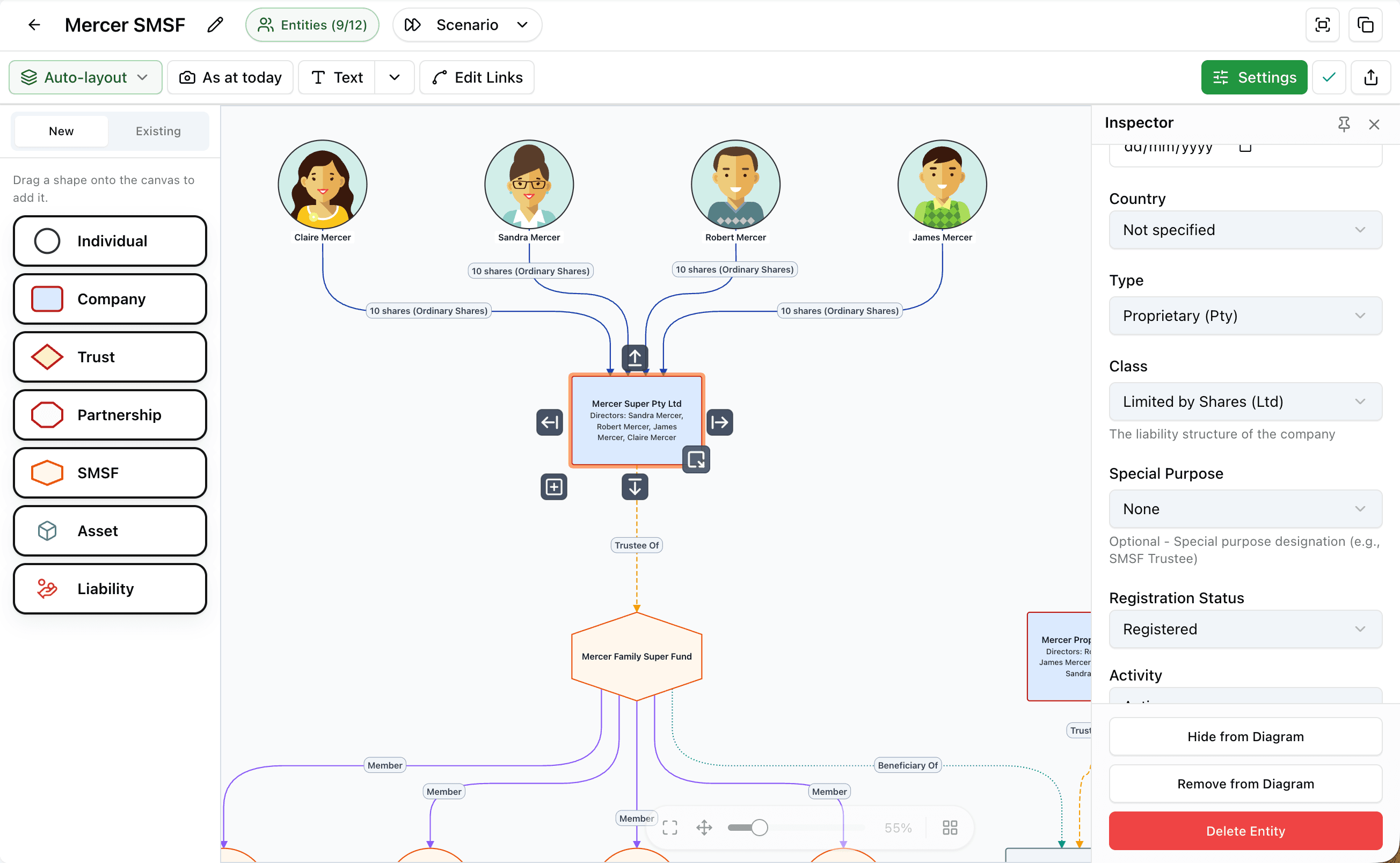The width and height of the screenshot is (1400, 863).
Task: Open the Text tool options chevron
Action: coord(395,77)
